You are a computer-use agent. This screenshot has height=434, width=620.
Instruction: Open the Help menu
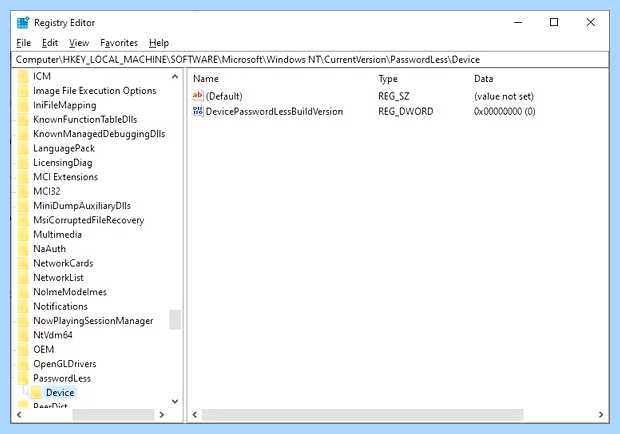click(159, 43)
